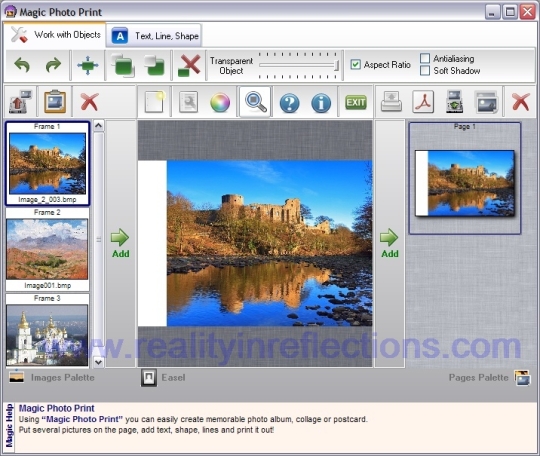Image resolution: width=540 pixels, height=456 pixels.
Task: Click the castle photo on the easel
Action: pyautogui.click(x=269, y=243)
